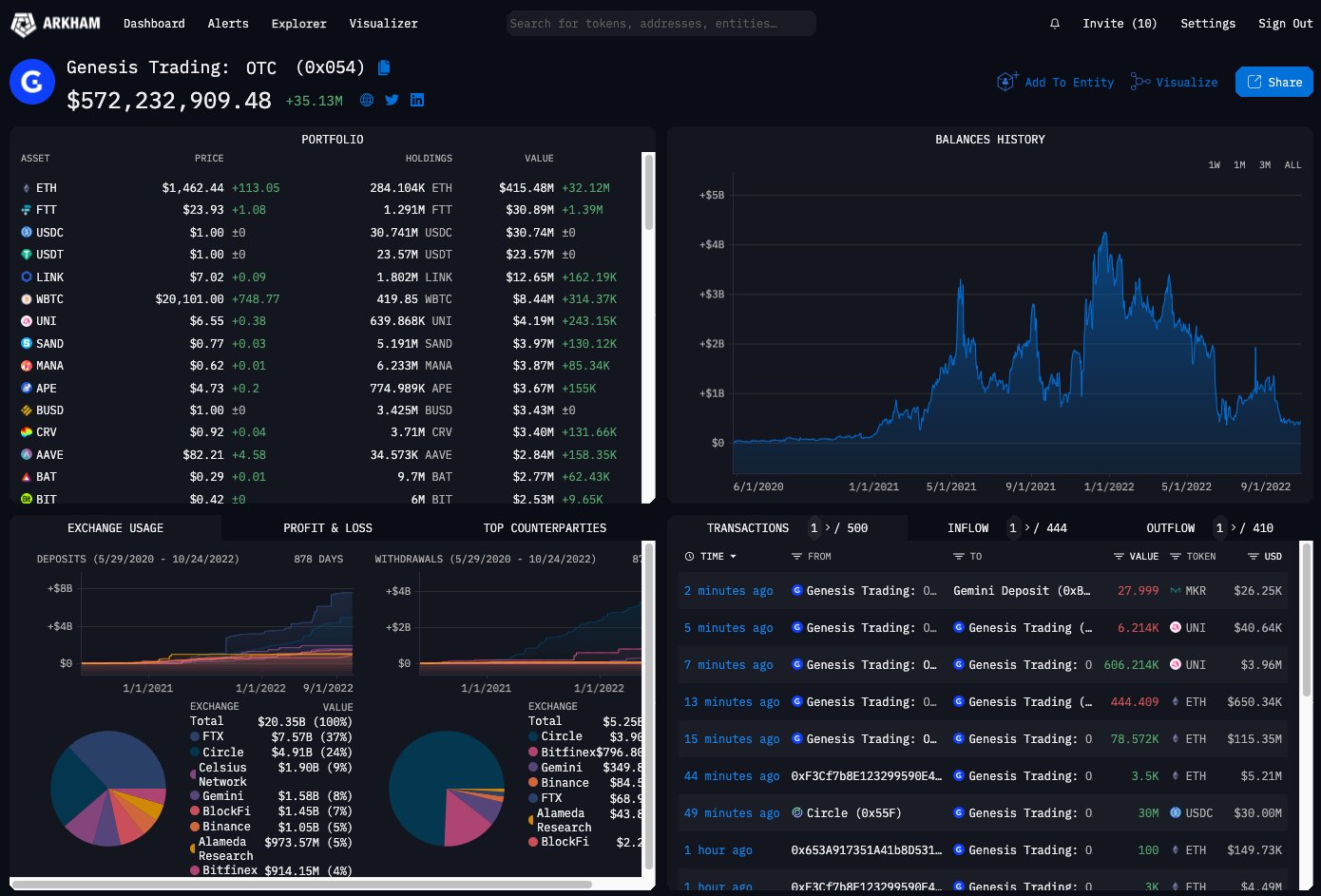Select the 3M balances range
Screen dimensions: 1321x896
tap(1265, 164)
